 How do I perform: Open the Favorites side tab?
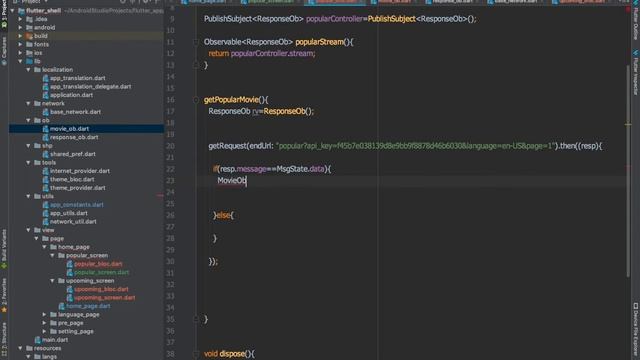click(4, 295)
